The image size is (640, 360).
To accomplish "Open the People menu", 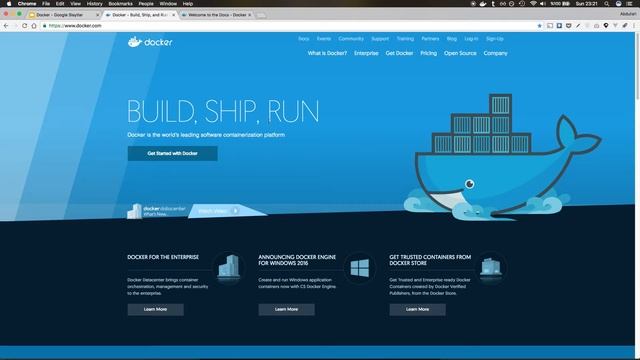I will point(146,4).
